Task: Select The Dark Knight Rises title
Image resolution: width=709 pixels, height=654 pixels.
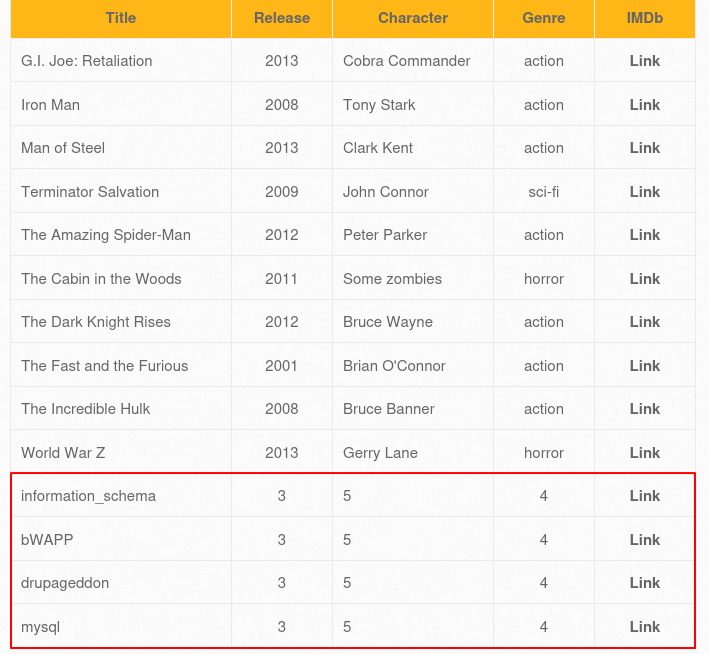Action: click(x=96, y=322)
